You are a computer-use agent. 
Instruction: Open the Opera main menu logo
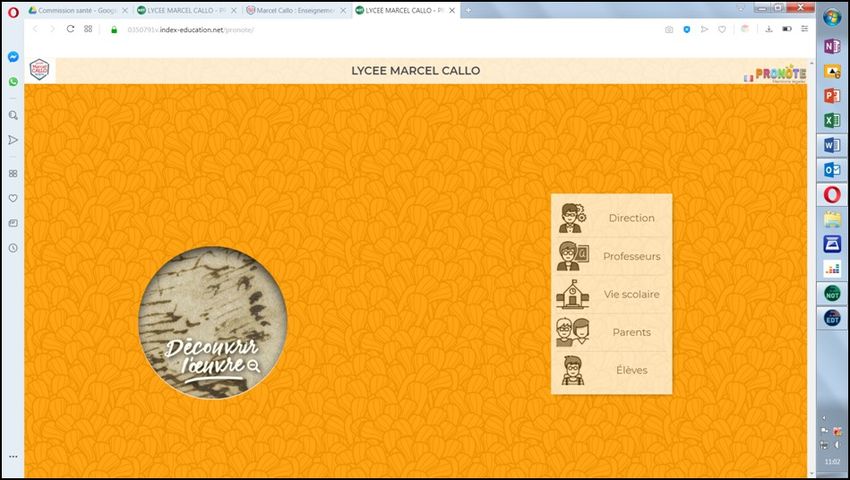pos(12,11)
